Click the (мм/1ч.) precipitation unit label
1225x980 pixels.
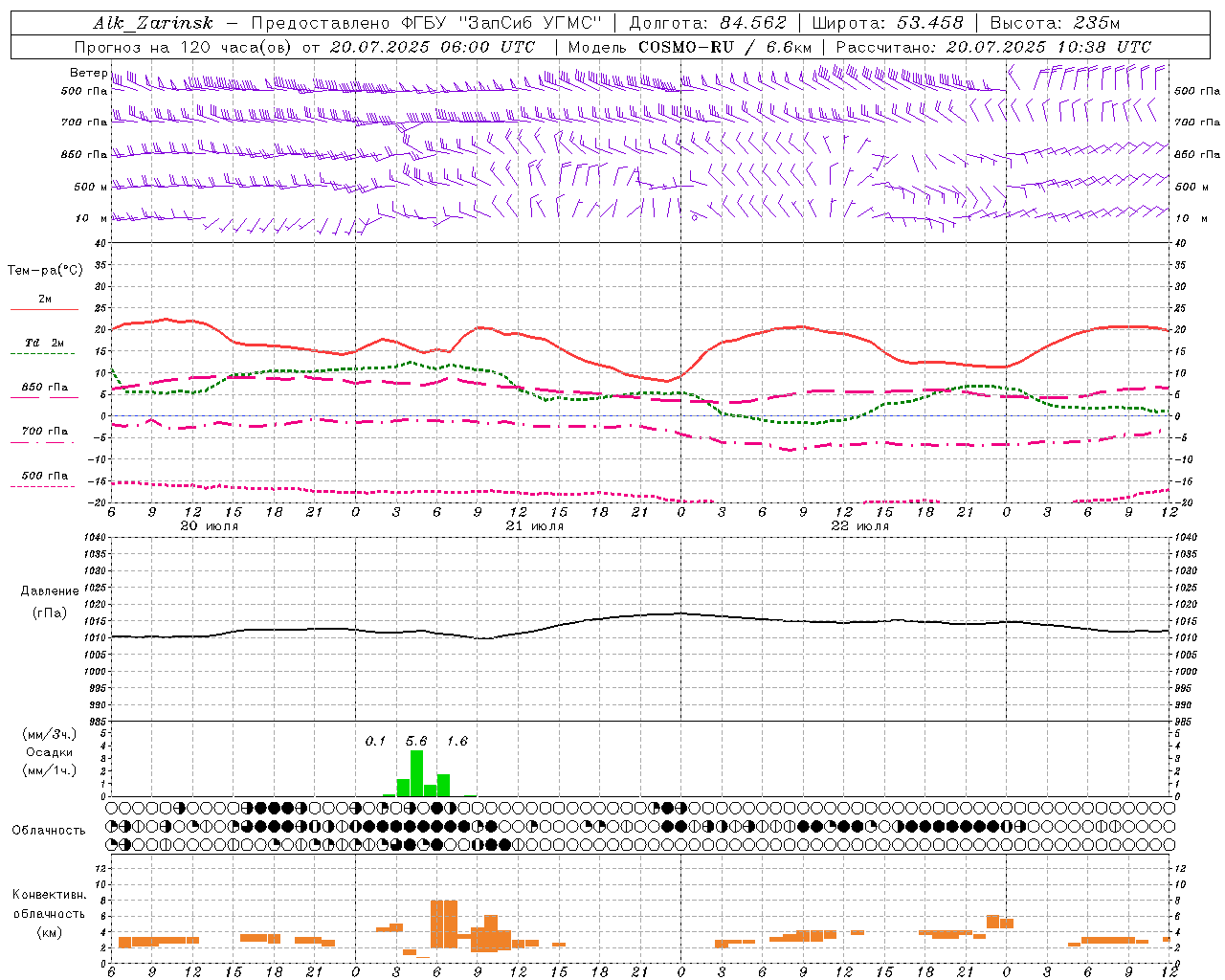[49, 770]
